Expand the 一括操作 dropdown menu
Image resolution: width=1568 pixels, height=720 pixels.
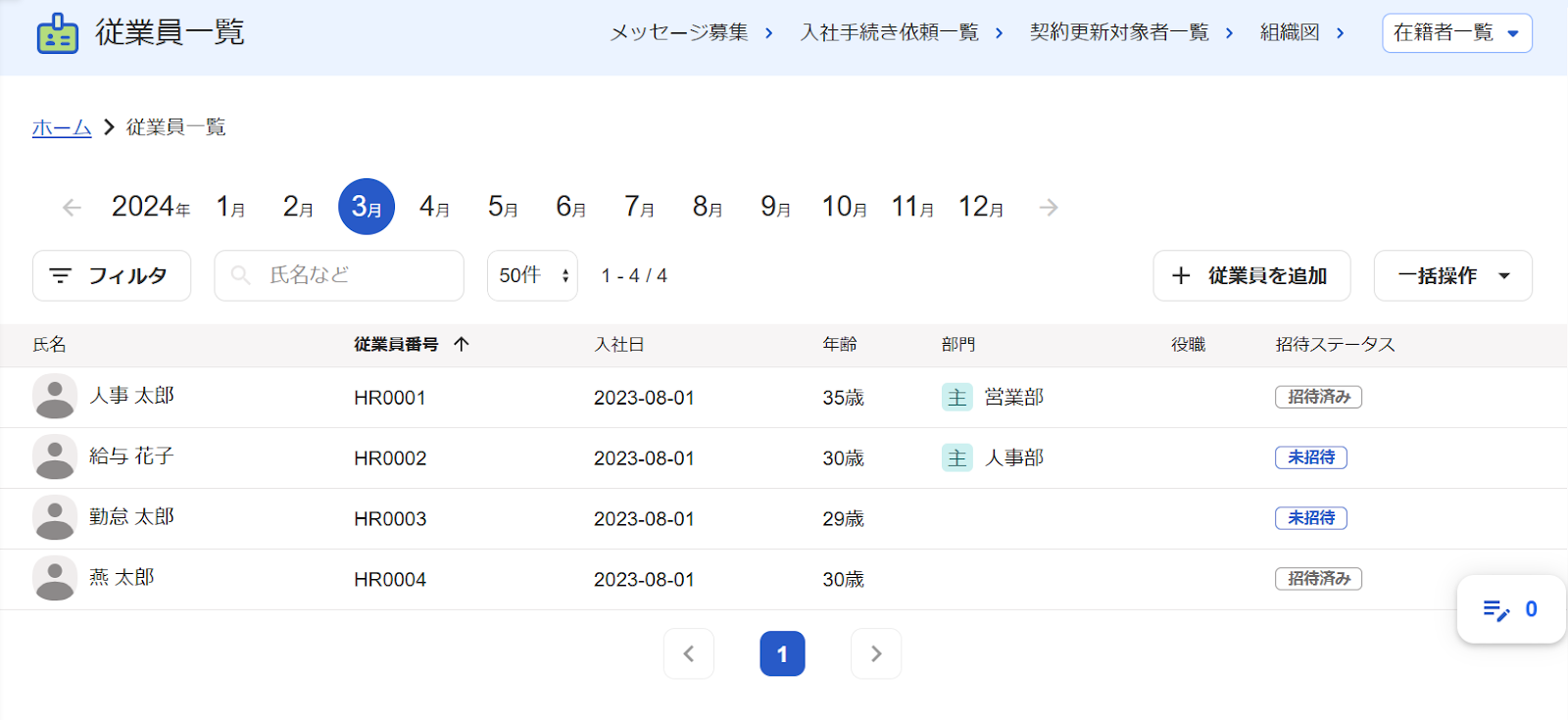(x=1452, y=275)
